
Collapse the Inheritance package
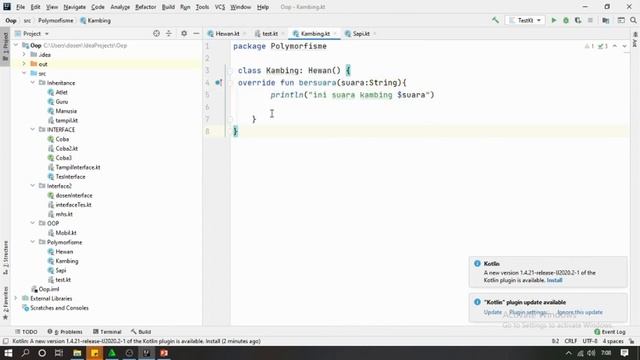(33, 82)
